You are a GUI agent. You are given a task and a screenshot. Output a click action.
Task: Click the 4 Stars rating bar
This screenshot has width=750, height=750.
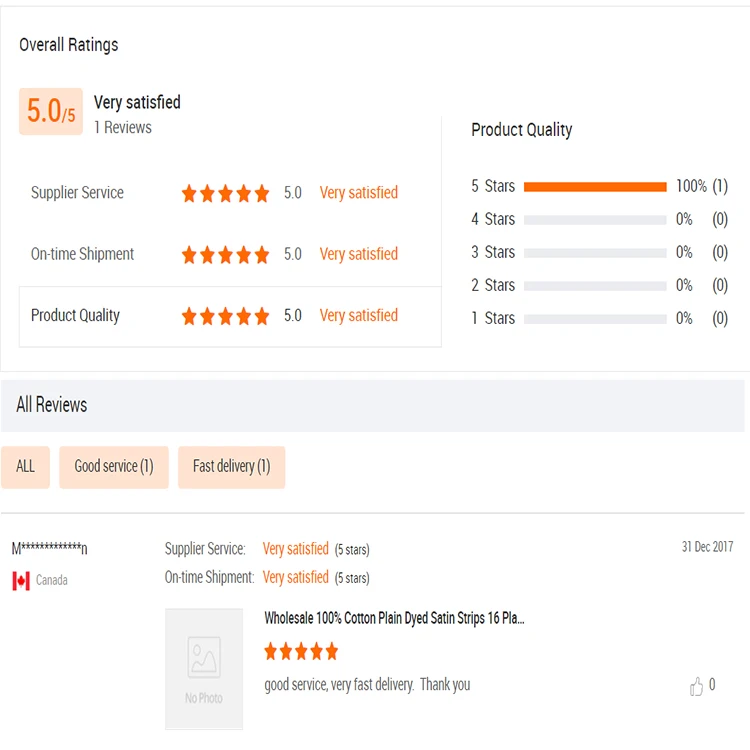pos(595,220)
